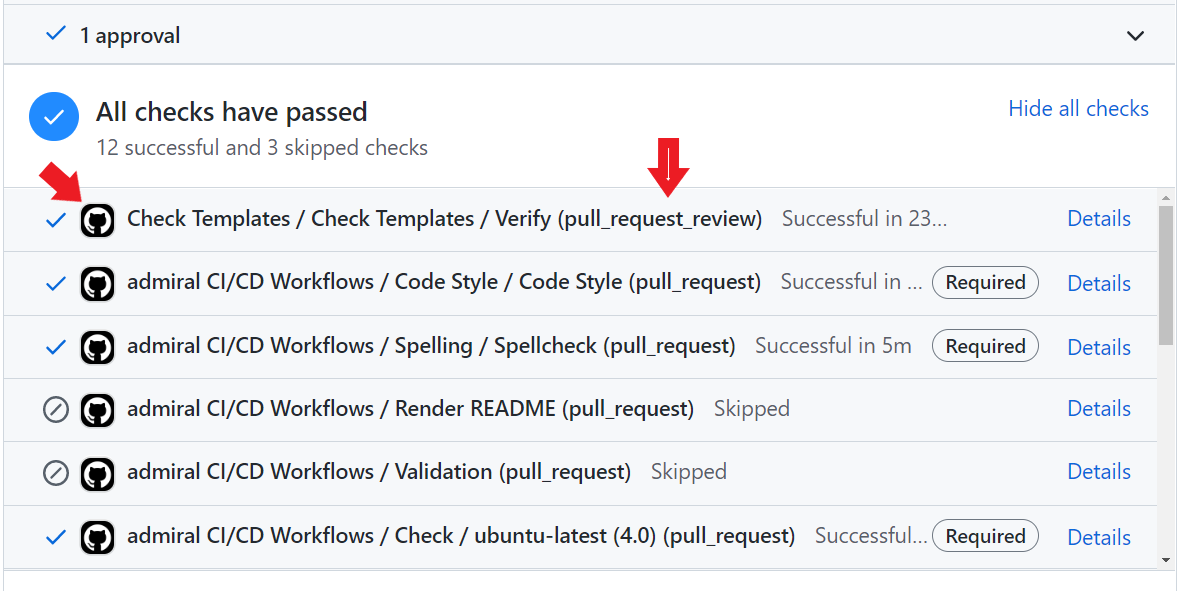Click the GitHub icon for ubuntu-latest check
The image size is (1191, 591).
(97, 536)
